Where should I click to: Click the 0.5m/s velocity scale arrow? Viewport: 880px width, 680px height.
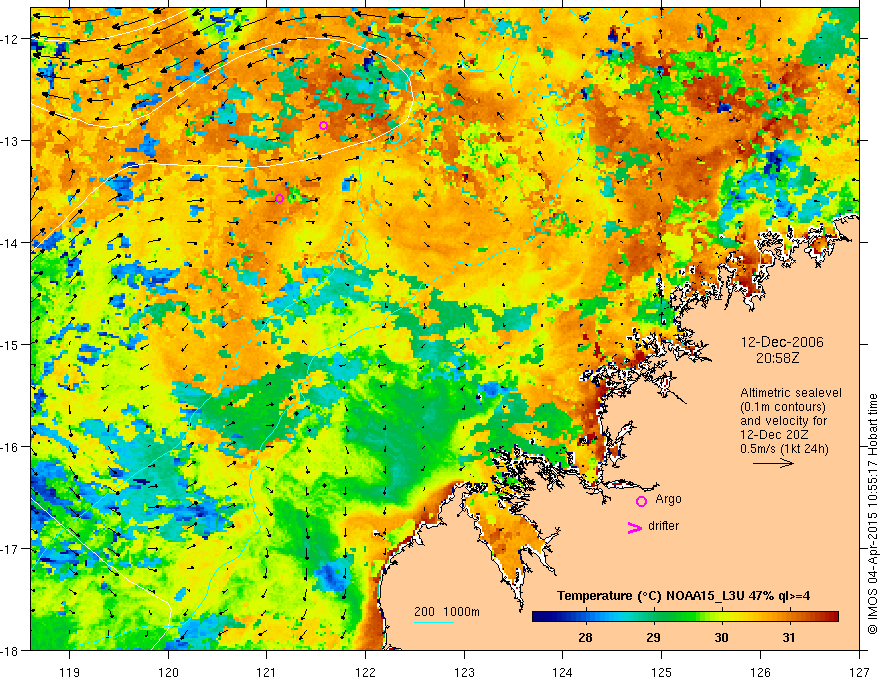pos(773,463)
